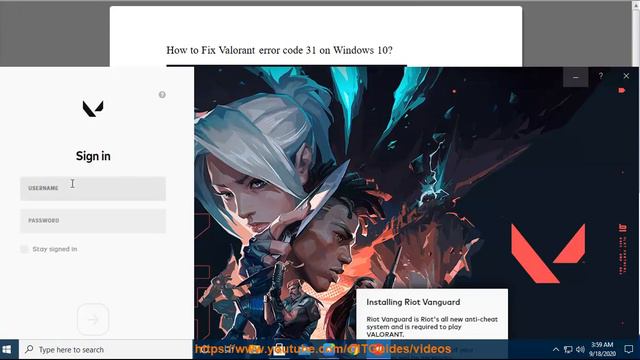Screen dimensions: 640x360
Task: Click the 'How to Fix Valorant error code 31' heading
Action: coord(279,50)
